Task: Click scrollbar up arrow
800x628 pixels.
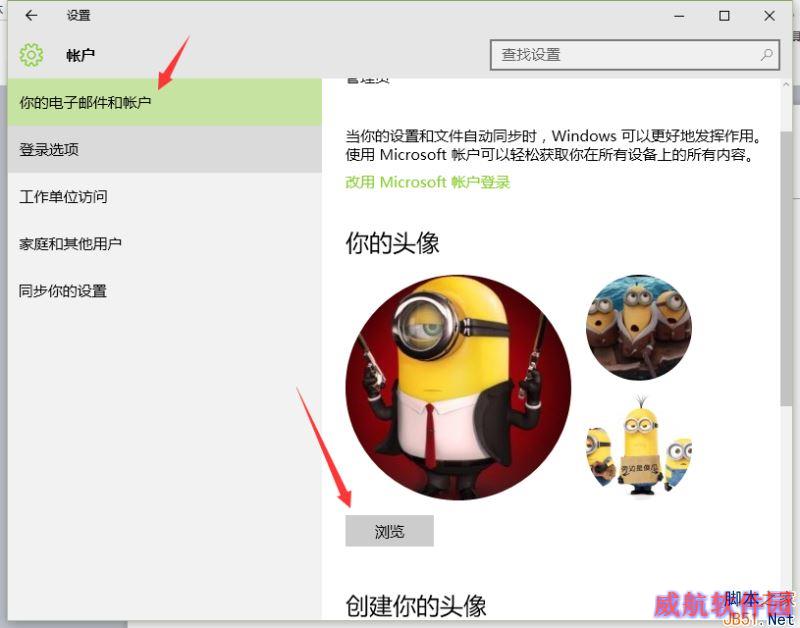Action: (786, 85)
